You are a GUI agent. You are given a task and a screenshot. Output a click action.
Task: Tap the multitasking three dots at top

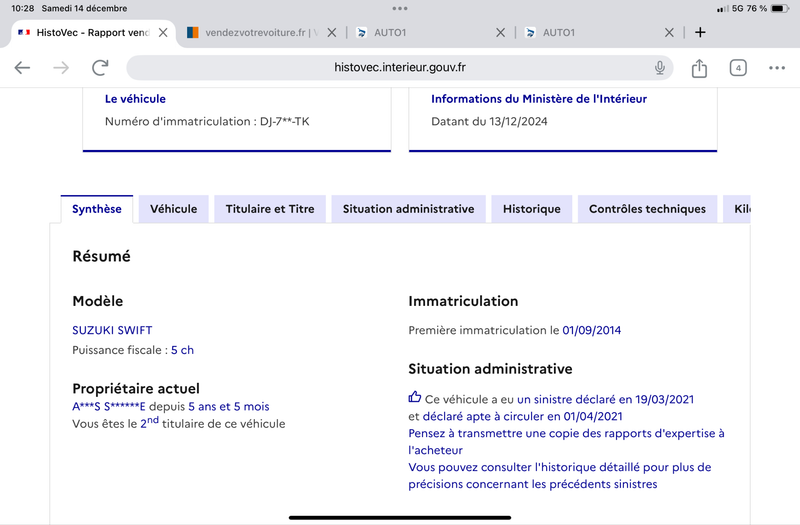(x=400, y=8)
